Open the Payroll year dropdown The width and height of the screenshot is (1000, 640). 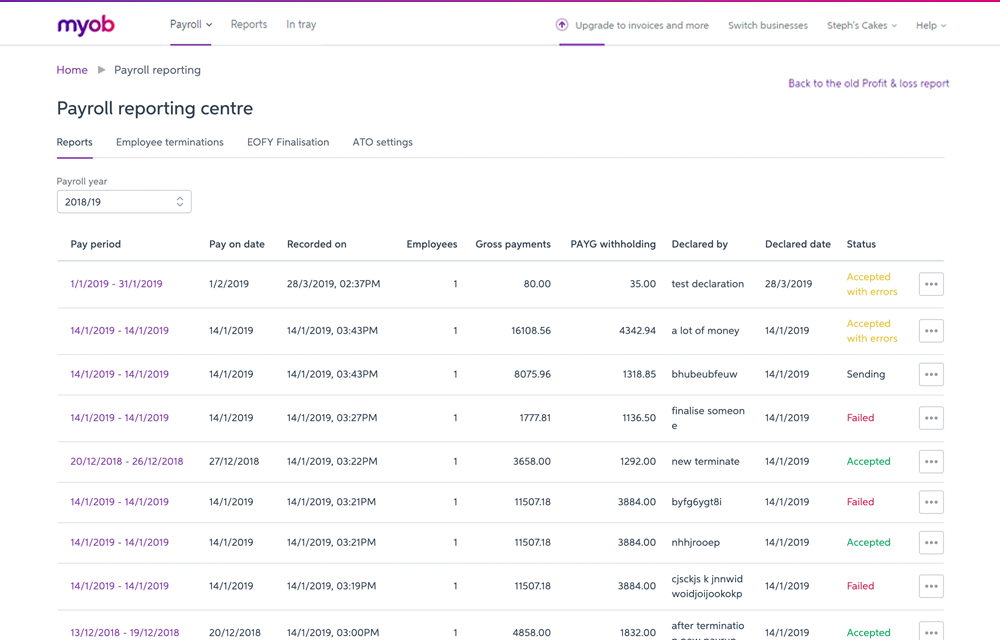pyautogui.click(x=124, y=201)
